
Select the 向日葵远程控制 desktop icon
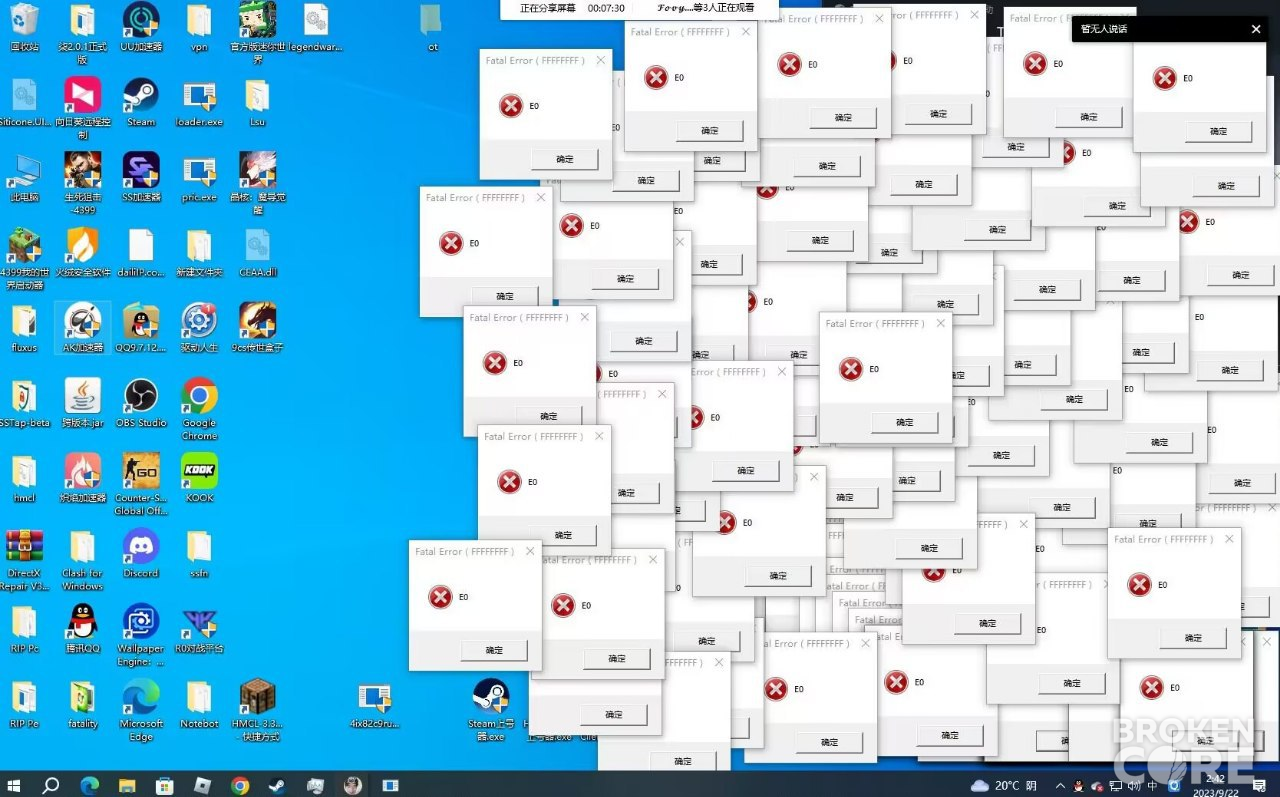click(x=82, y=108)
